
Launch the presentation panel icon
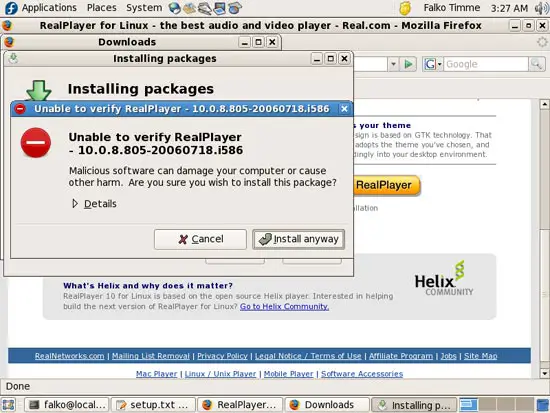coord(220,8)
